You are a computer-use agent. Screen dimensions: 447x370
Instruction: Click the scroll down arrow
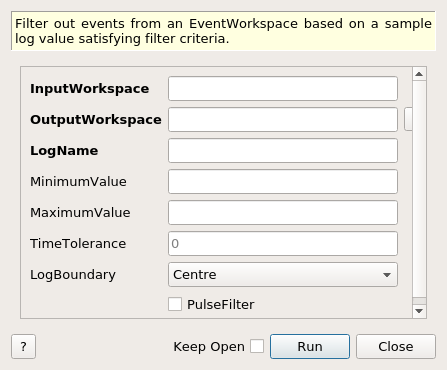tap(419, 311)
